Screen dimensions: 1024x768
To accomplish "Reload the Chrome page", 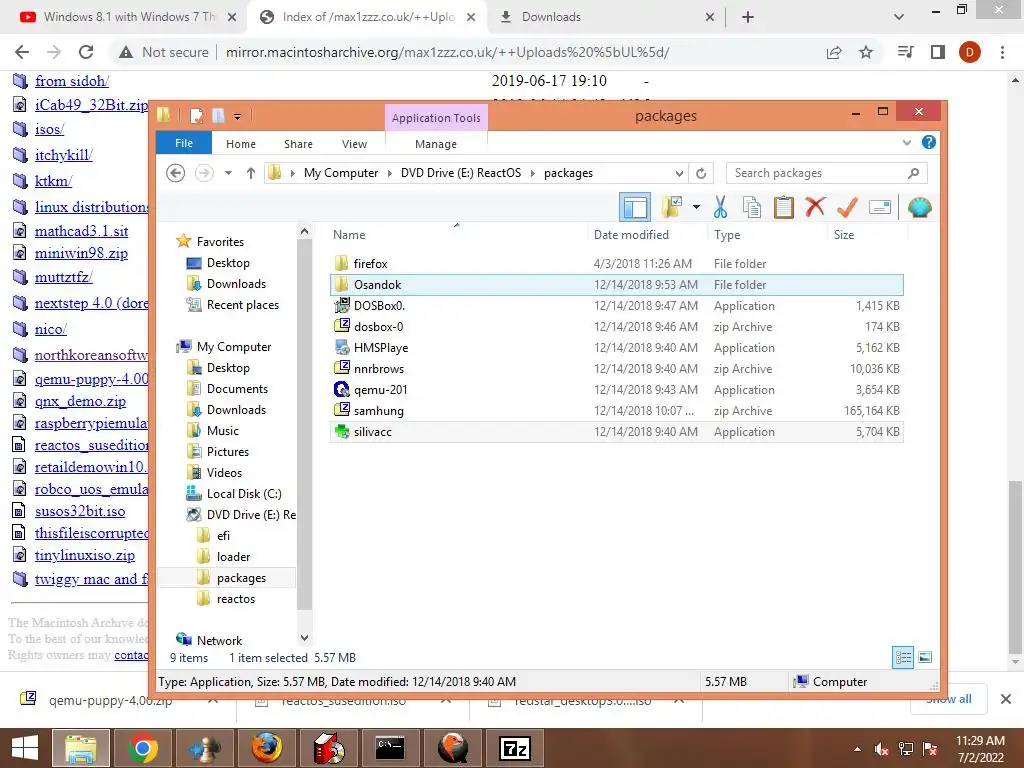I will [86, 52].
